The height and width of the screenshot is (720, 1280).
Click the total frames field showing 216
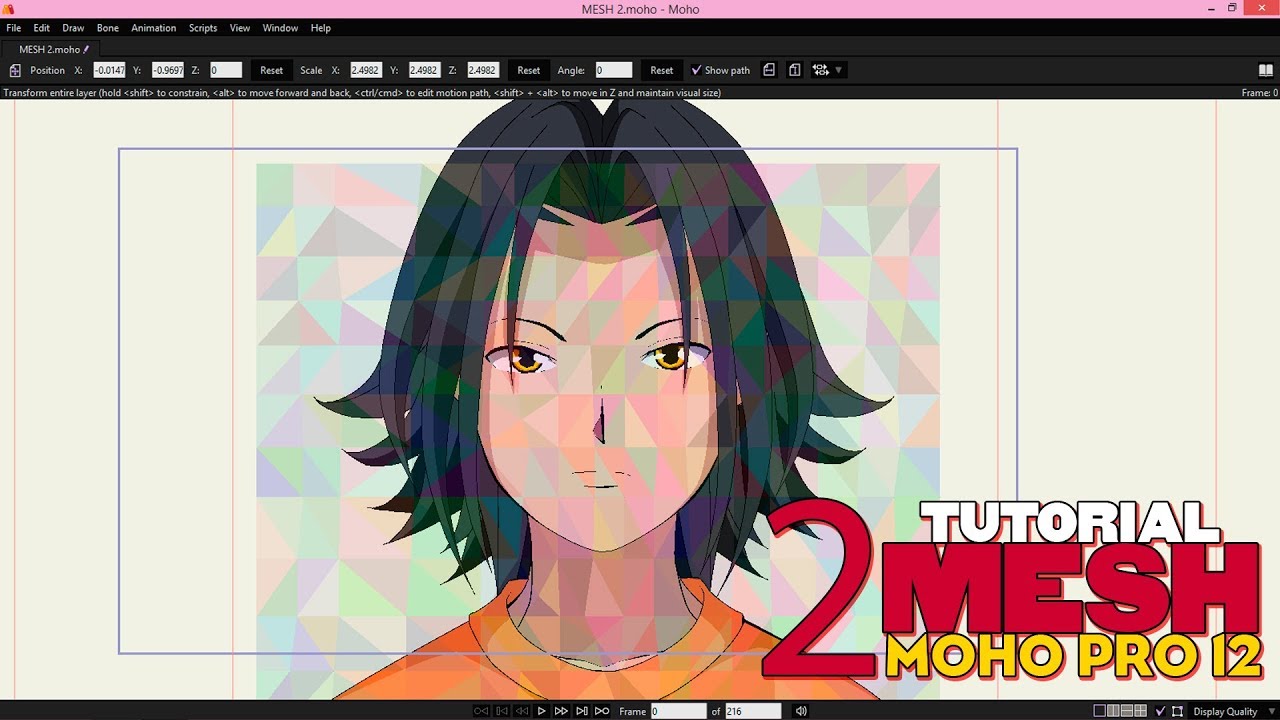pyautogui.click(x=753, y=711)
